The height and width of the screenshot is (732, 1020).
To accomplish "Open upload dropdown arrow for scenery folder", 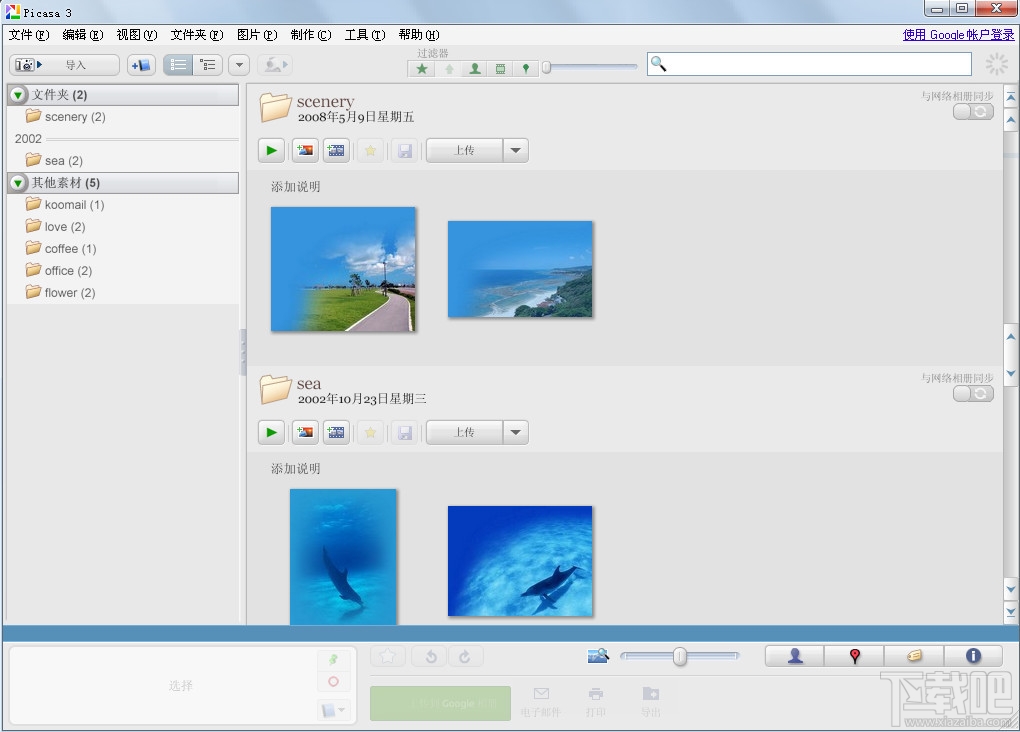I will coord(516,150).
